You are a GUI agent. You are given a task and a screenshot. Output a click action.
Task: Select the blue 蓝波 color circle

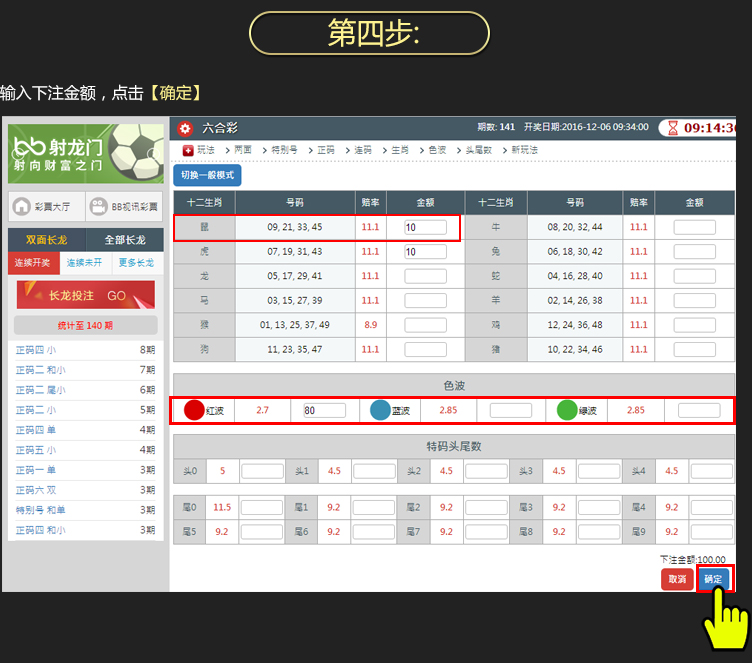pyautogui.click(x=380, y=410)
